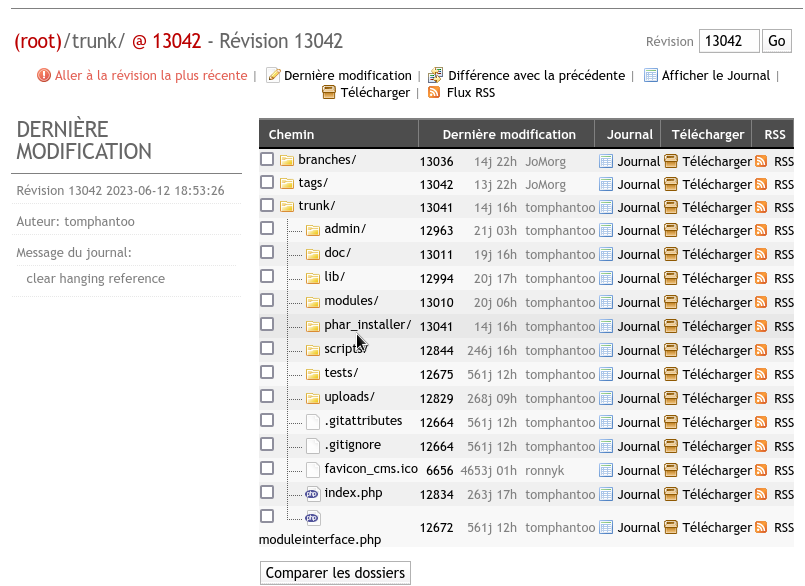Click the Télécharger box icon in top toolbar
The height and width of the screenshot is (586, 805).
329,92
